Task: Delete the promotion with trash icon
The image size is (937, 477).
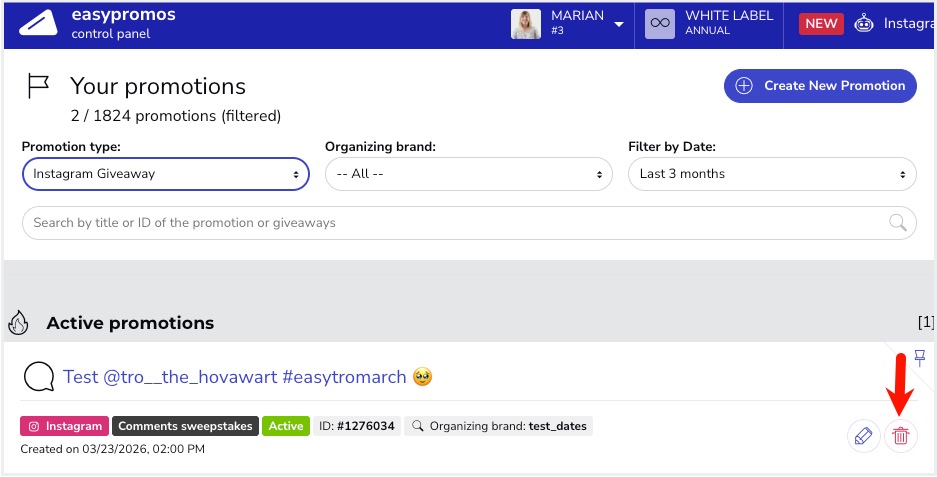Action: (901, 436)
